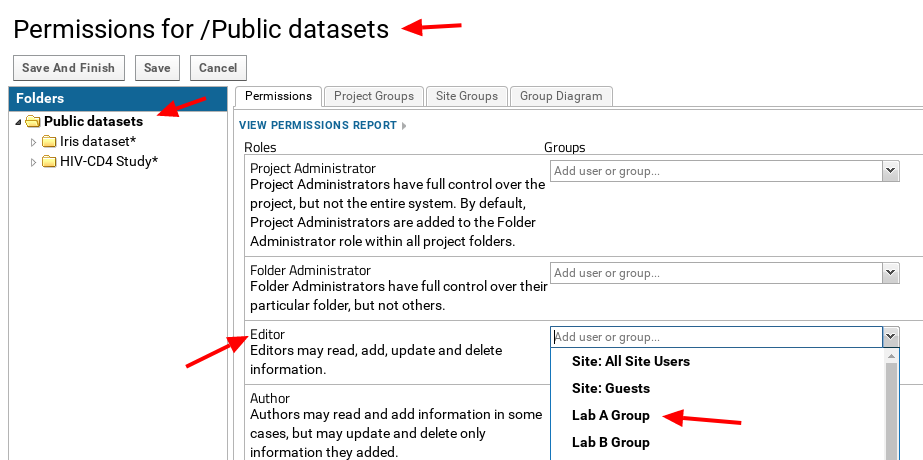
Task: Choose Lab A Group from the list
Action: point(610,415)
